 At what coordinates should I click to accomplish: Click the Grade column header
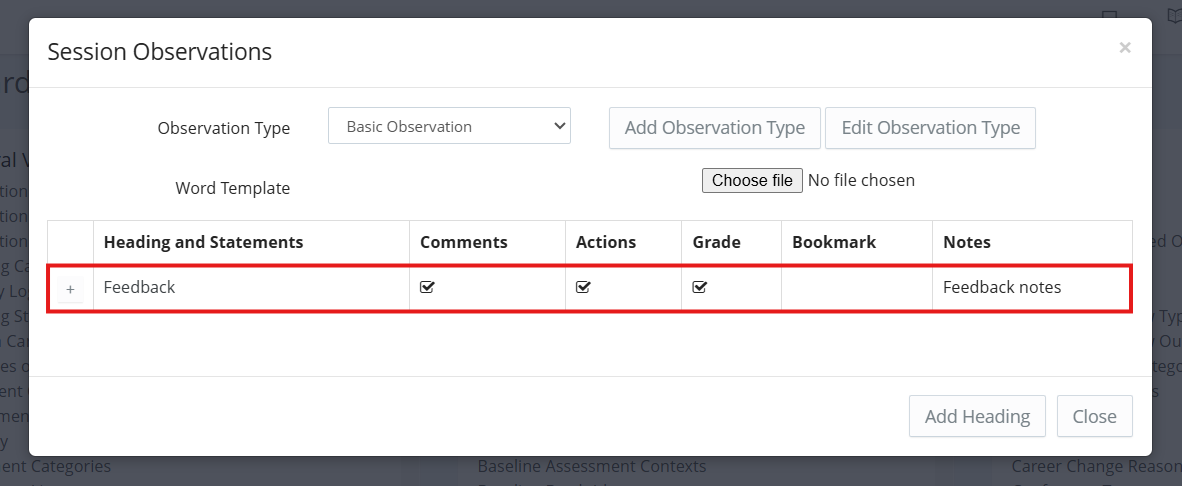tap(716, 242)
